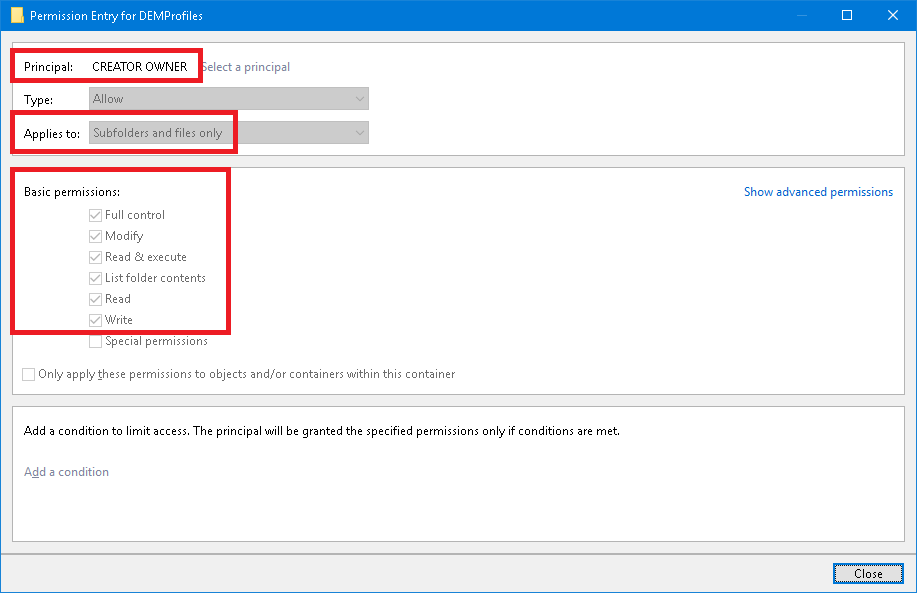Expand the Applies to dropdown
Viewport: 917px width, 593px height.
click(x=228, y=133)
